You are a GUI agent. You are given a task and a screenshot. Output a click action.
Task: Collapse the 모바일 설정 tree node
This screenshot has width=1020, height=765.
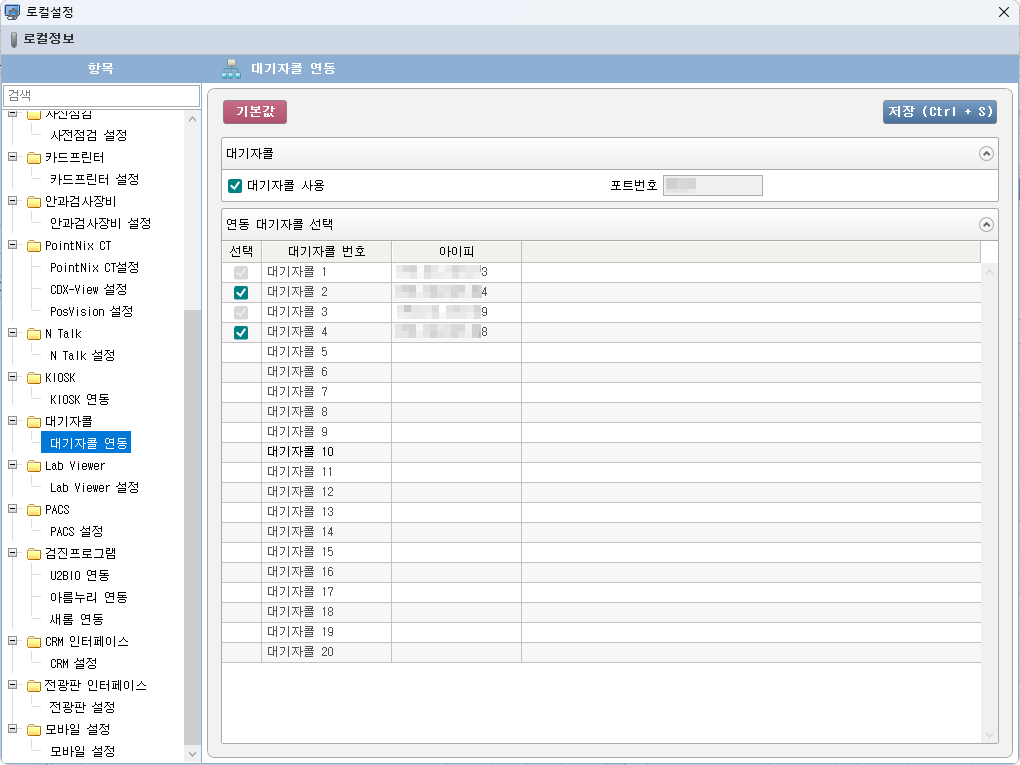click(13, 729)
